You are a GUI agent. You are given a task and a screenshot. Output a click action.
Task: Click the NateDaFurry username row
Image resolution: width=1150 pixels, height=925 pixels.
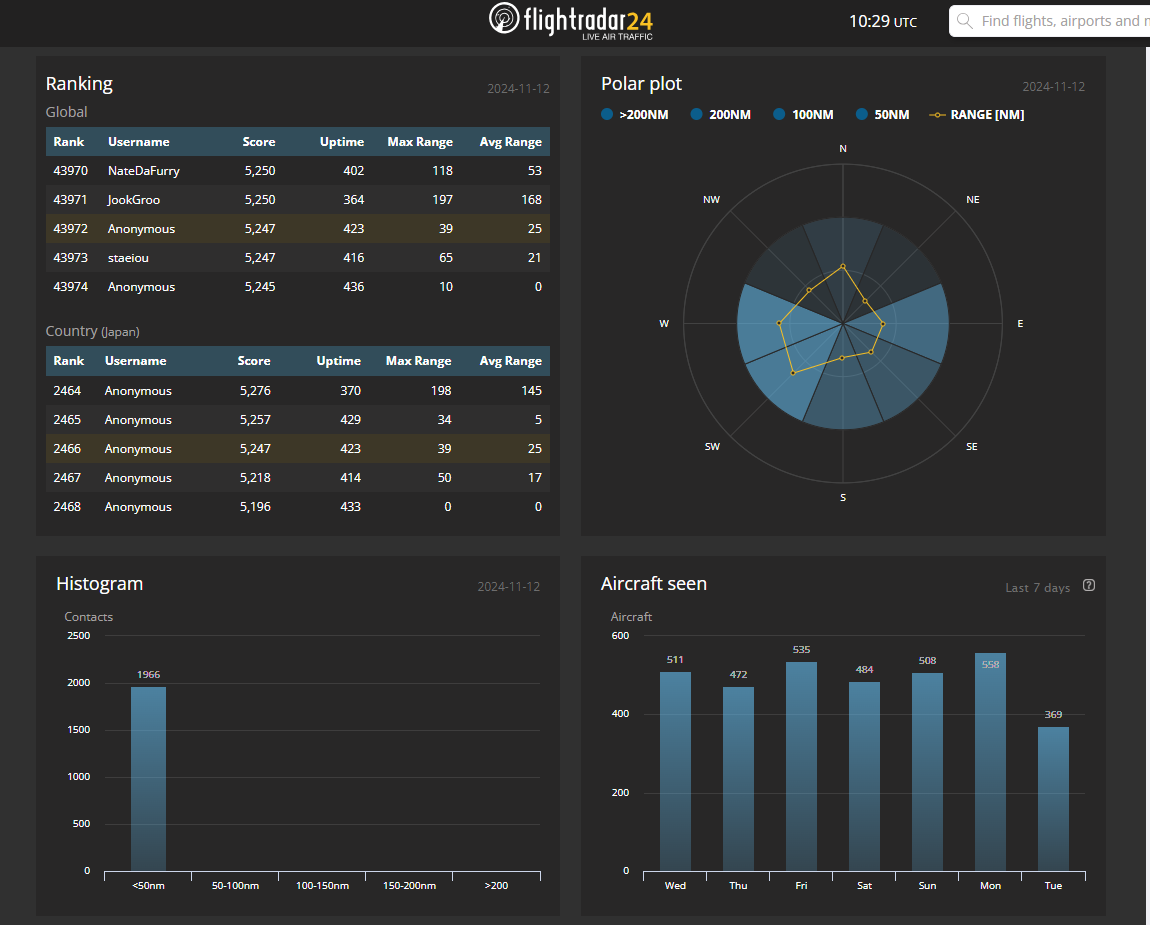pyautogui.click(x=144, y=171)
